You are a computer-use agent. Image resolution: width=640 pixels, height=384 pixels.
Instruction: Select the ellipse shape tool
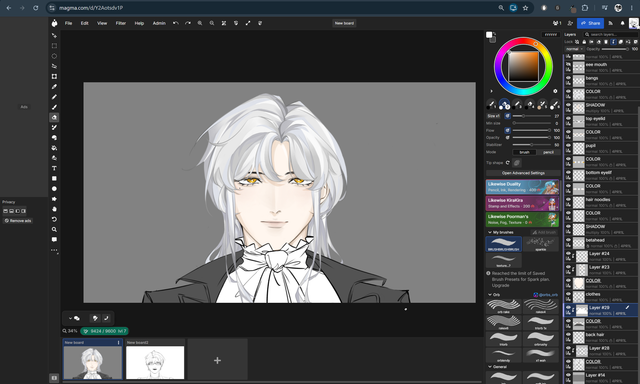[54, 189]
